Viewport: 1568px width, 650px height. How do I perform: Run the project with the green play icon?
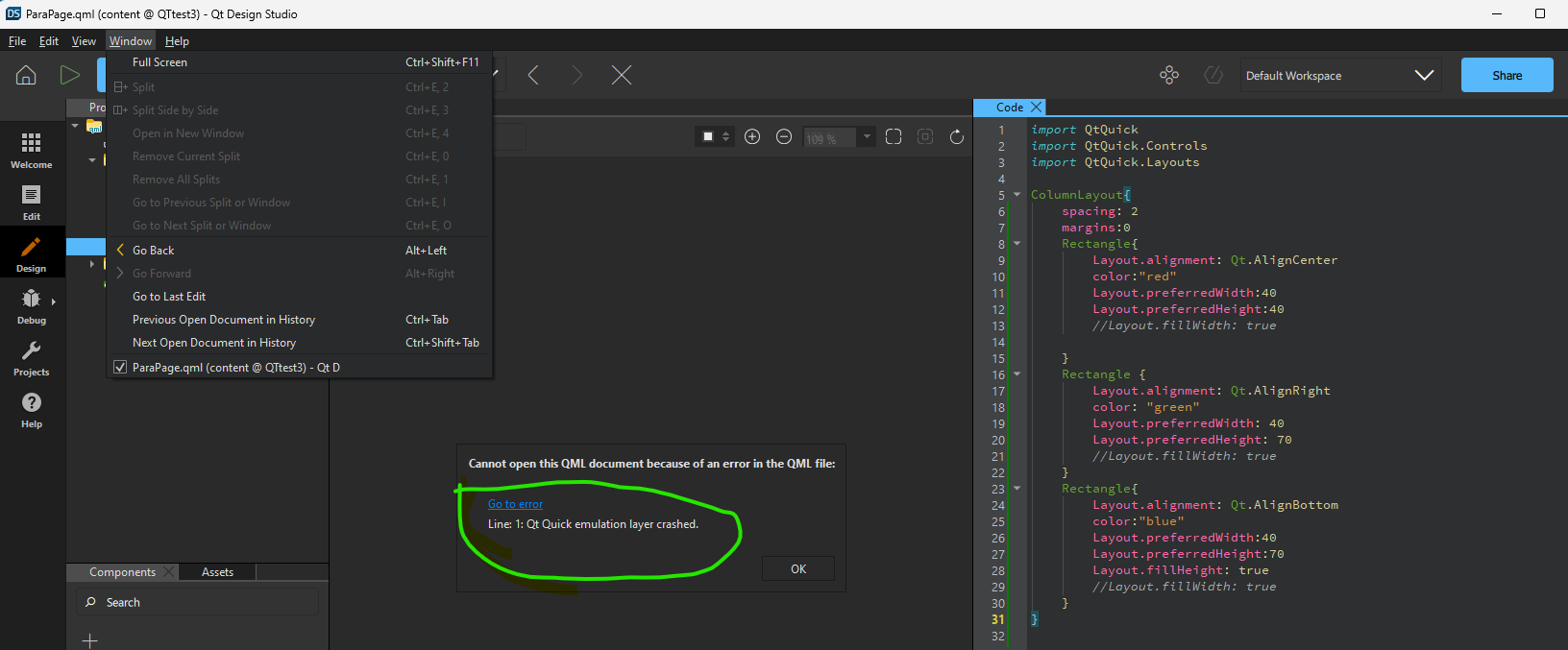click(x=69, y=75)
